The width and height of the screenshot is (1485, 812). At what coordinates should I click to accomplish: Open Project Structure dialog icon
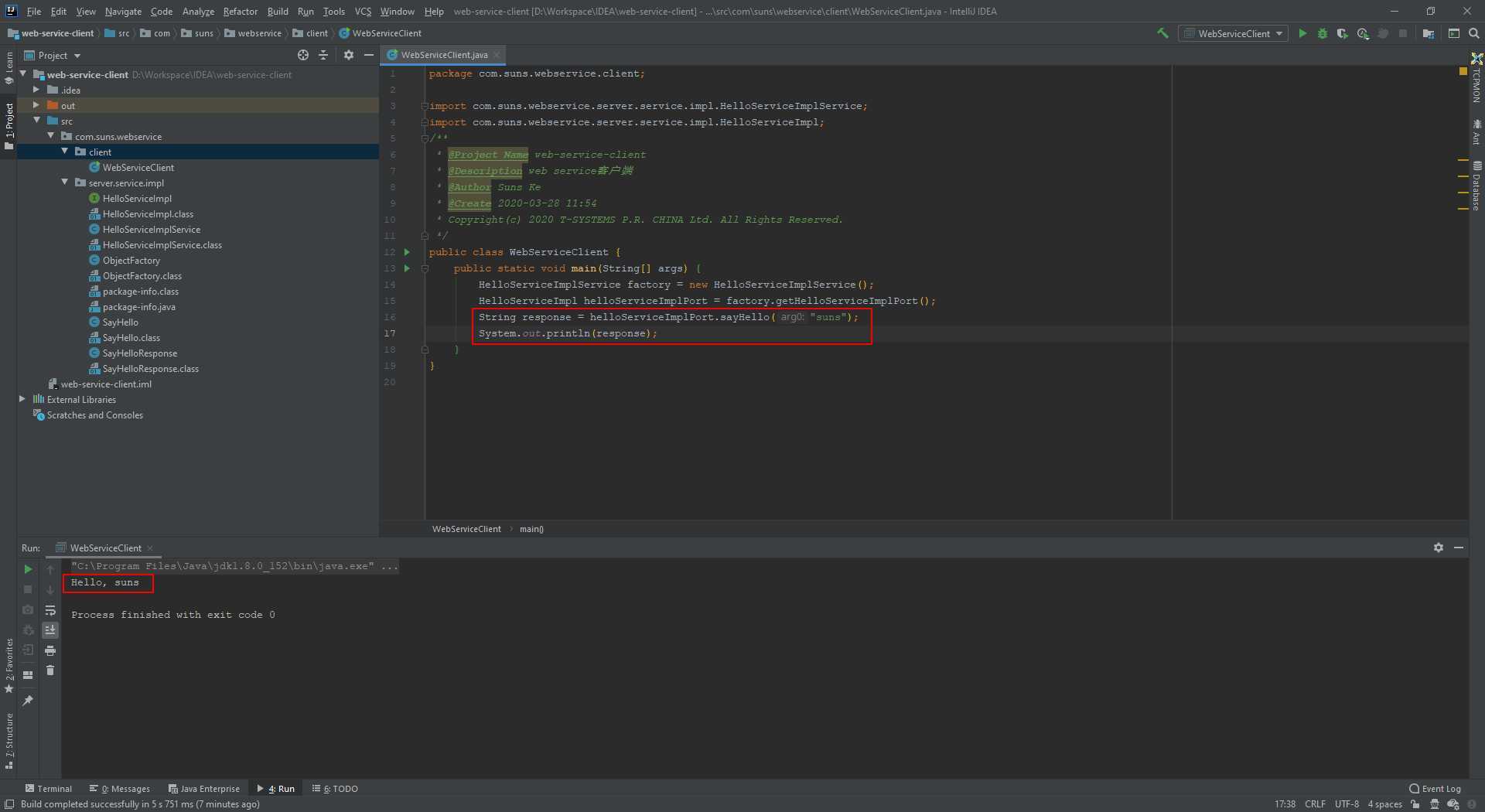(1429, 33)
